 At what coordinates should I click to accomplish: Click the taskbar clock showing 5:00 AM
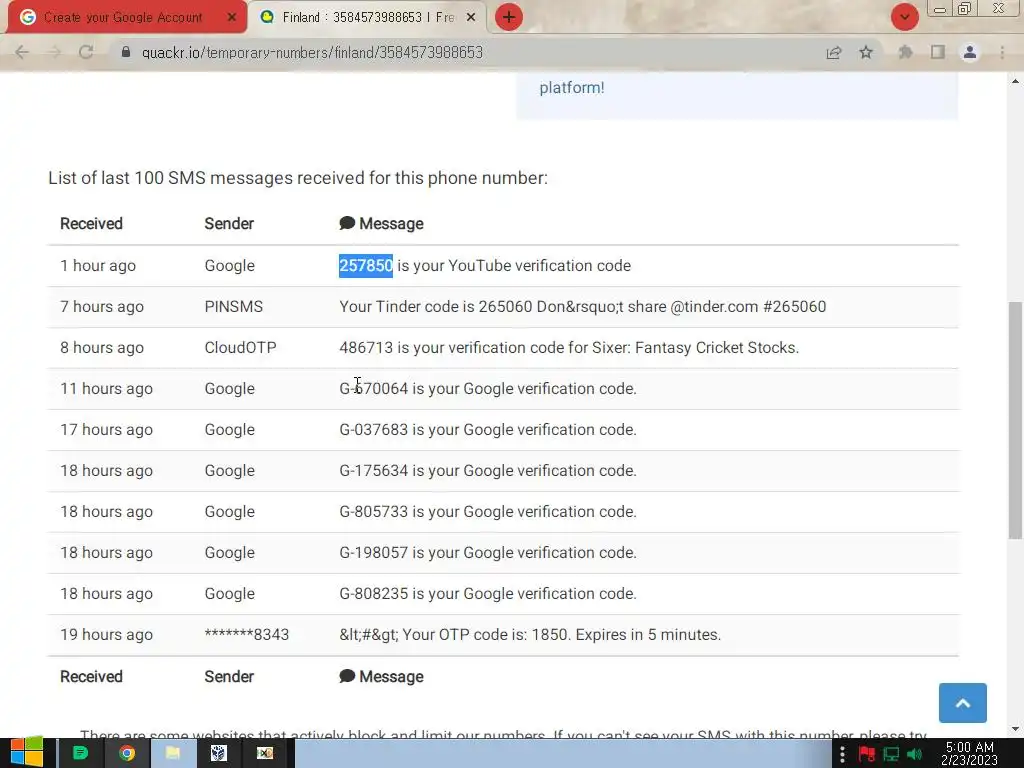[x=970, y=753]
